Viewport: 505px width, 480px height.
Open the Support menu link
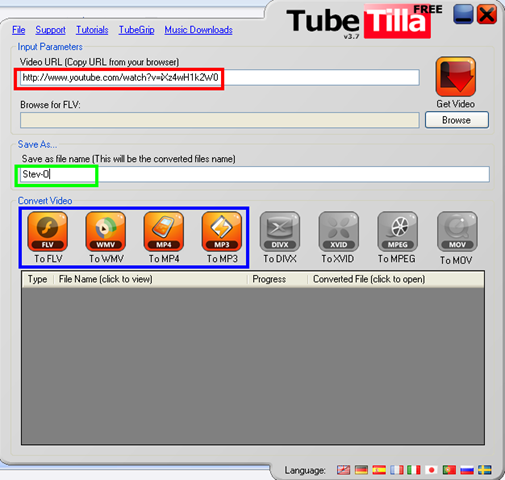coord(50,30)
